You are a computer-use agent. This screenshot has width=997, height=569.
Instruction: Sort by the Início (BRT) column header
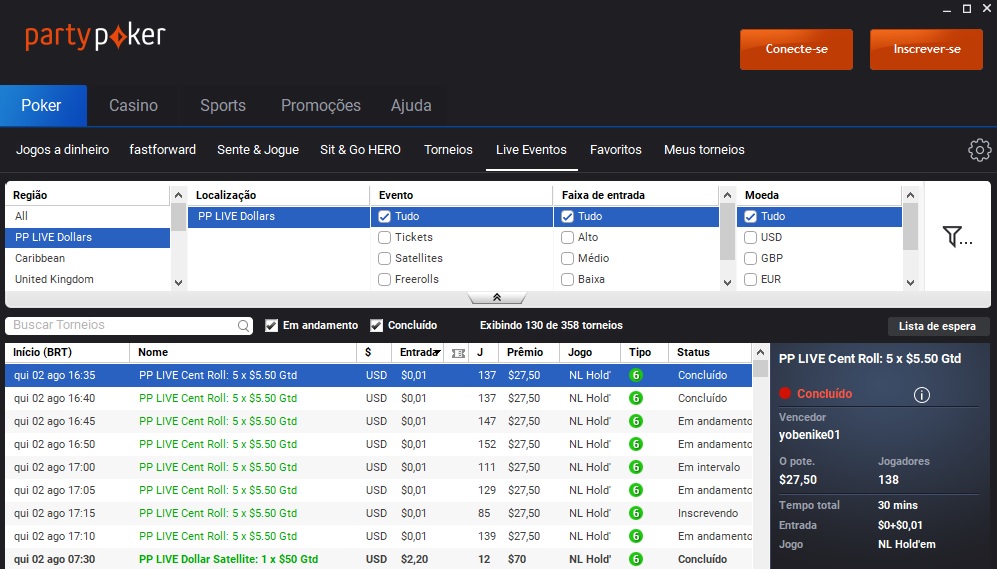click(x=67, y=352)
